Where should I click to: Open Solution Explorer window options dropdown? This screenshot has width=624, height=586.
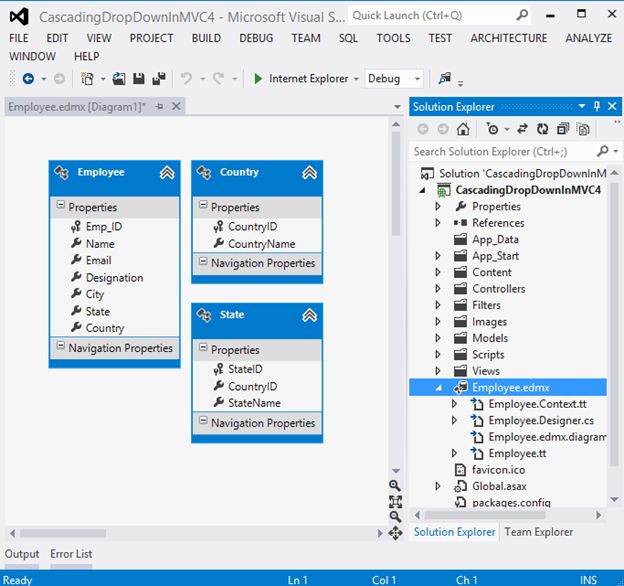(x=582, y=106)
